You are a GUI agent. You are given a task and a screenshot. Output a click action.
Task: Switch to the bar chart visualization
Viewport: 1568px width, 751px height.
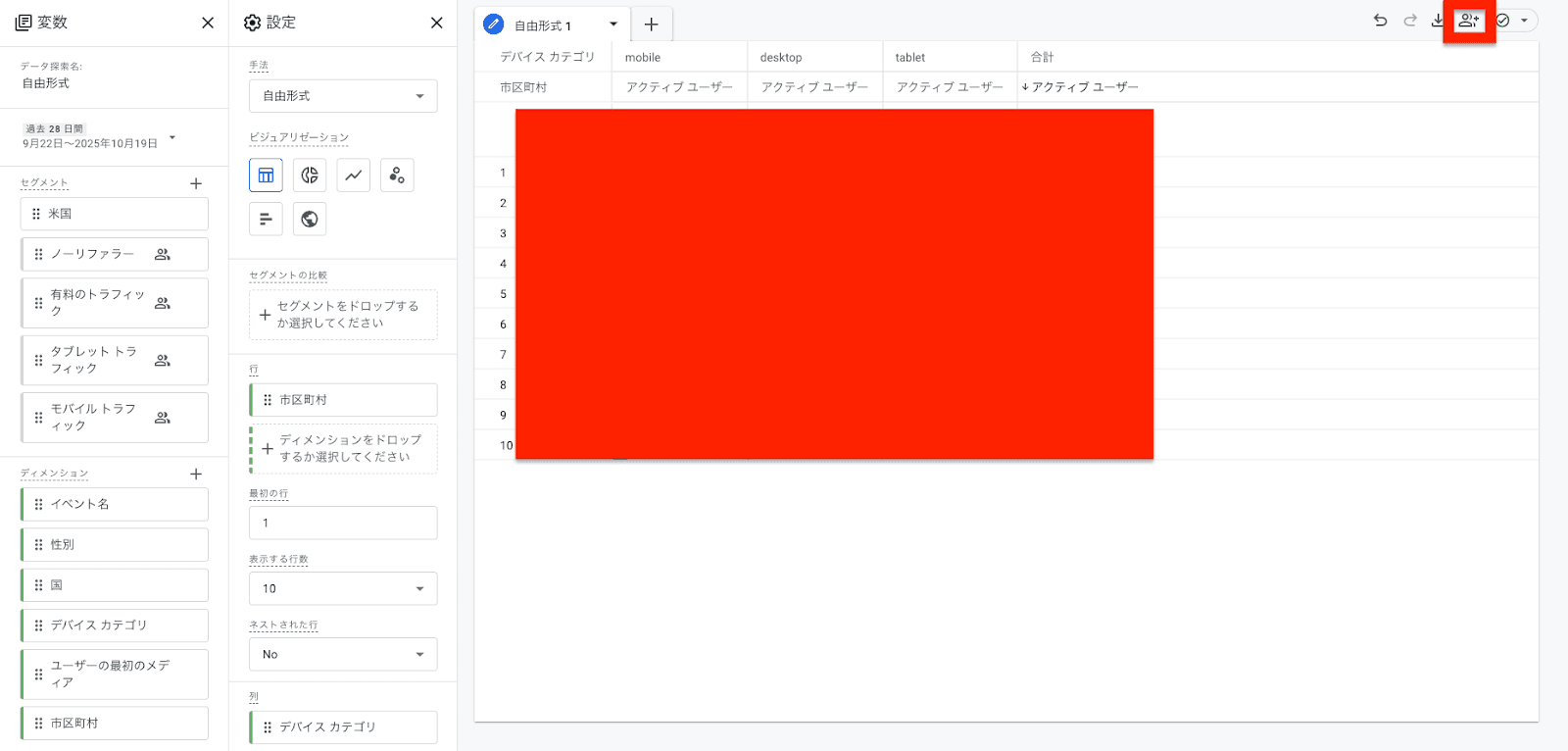click(x=266, y=220)
